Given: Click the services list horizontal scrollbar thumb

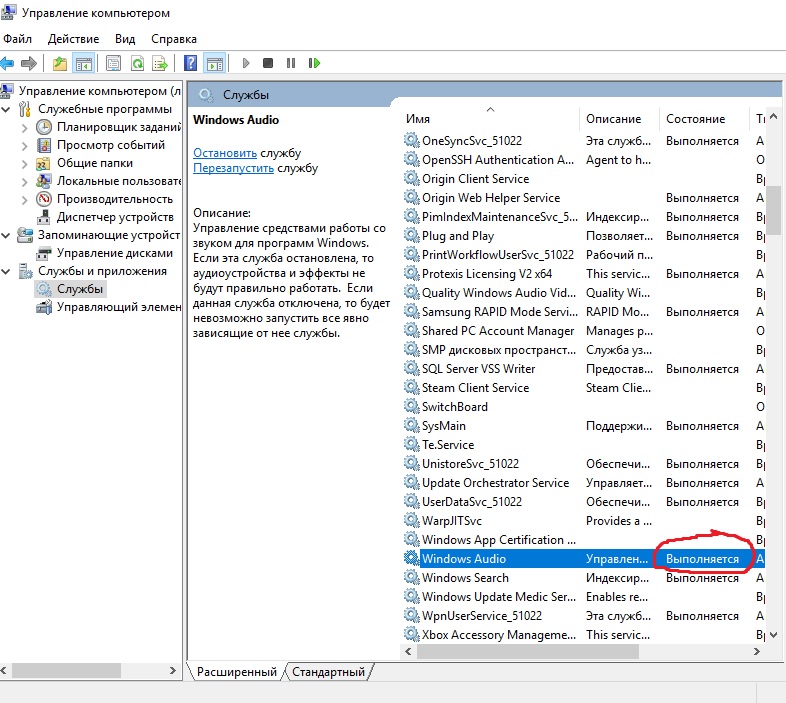Looking at the screenshot, I should [527, 651].
